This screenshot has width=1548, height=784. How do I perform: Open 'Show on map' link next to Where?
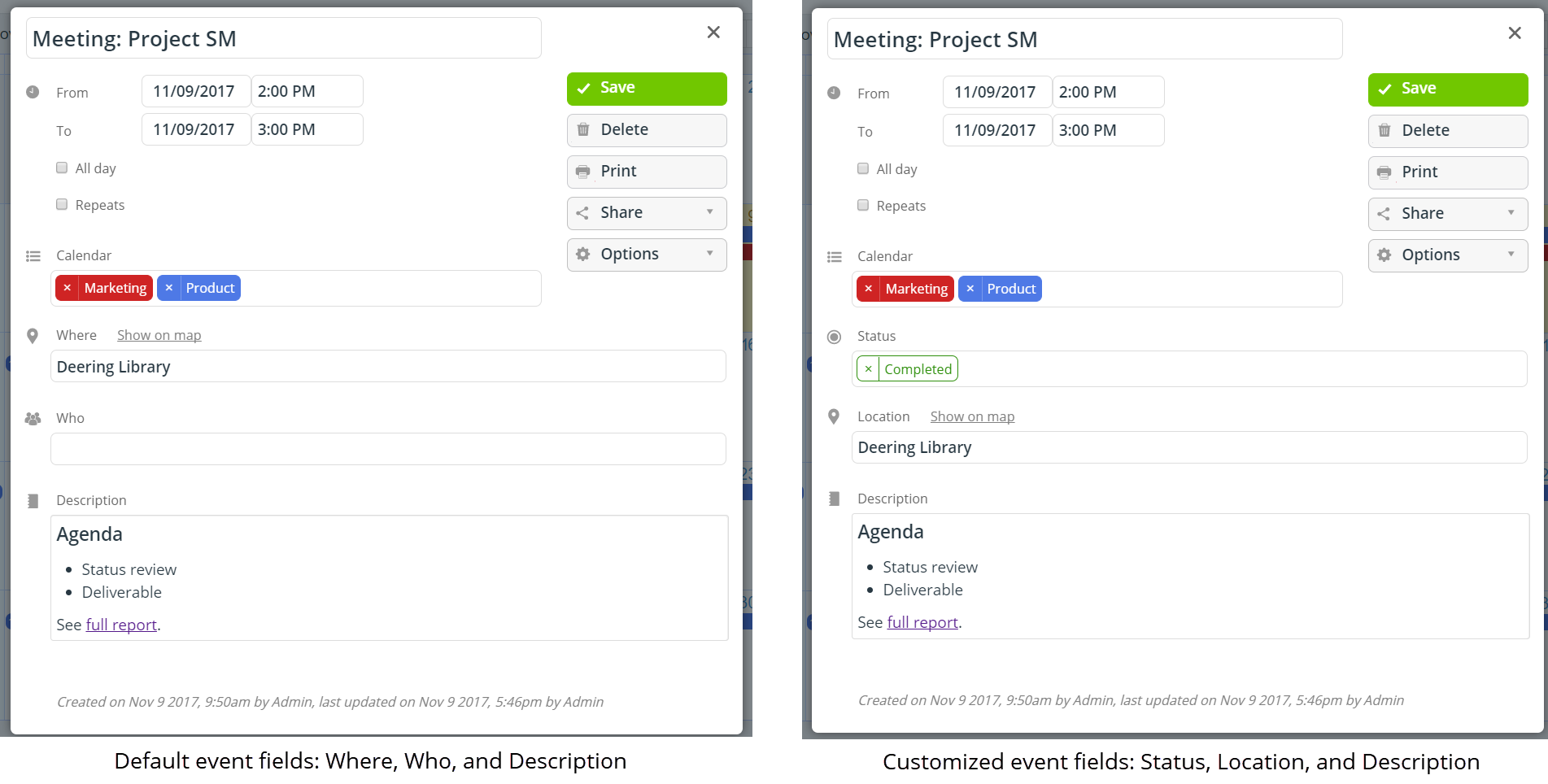159,335
